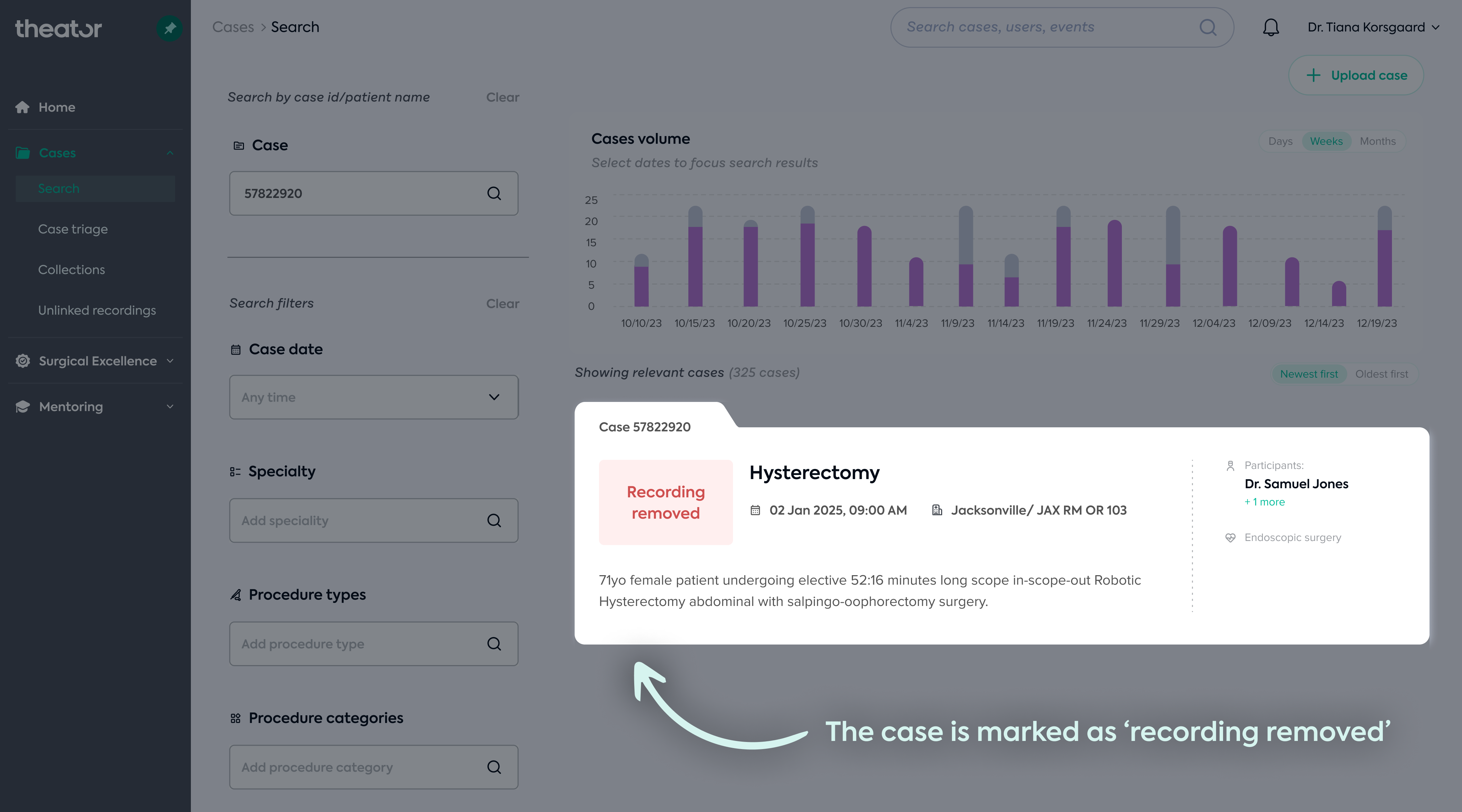Click the Home house icon
This screenshot has width=1462, height=812.
(x=22, y=107)
